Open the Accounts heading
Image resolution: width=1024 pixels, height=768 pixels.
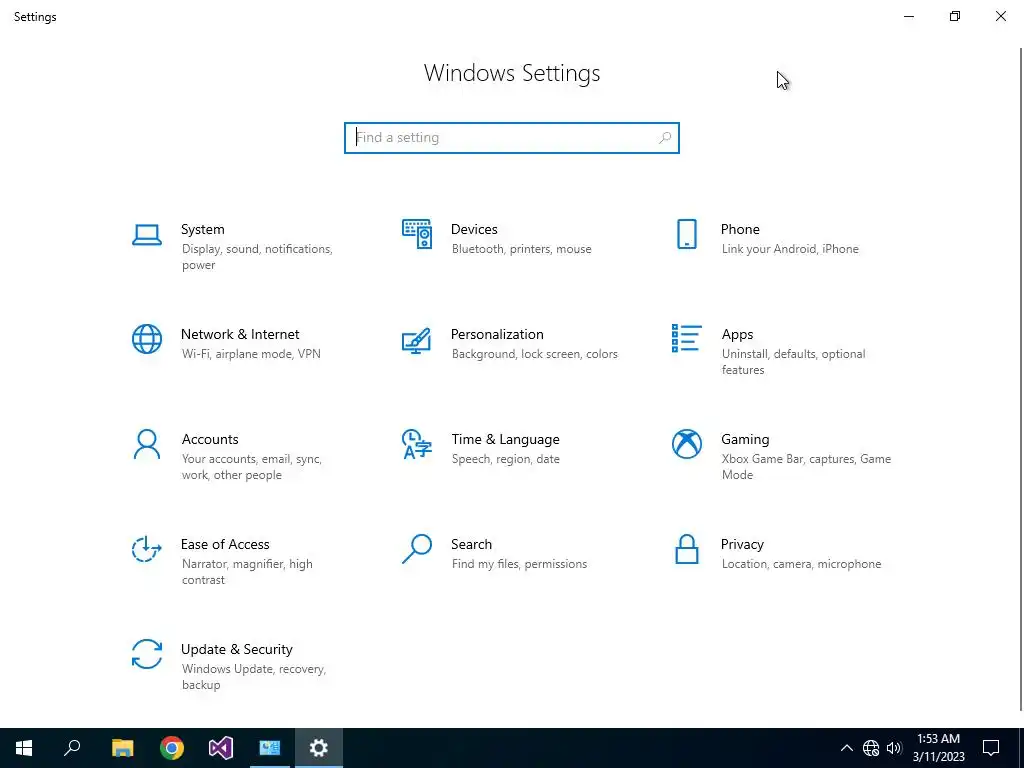point(210,440)
